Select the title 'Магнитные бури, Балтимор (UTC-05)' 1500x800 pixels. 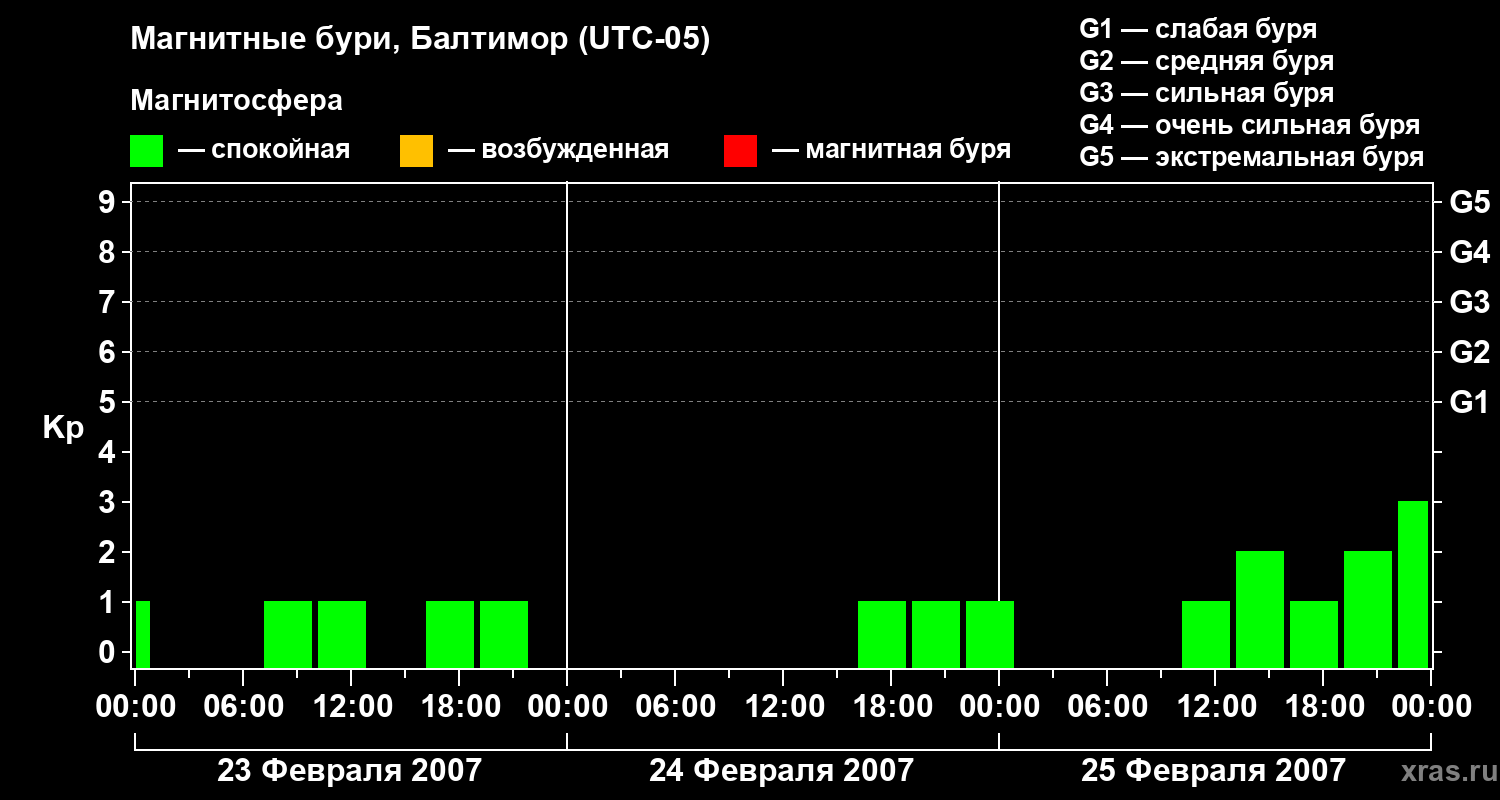(x=420, y=41)
